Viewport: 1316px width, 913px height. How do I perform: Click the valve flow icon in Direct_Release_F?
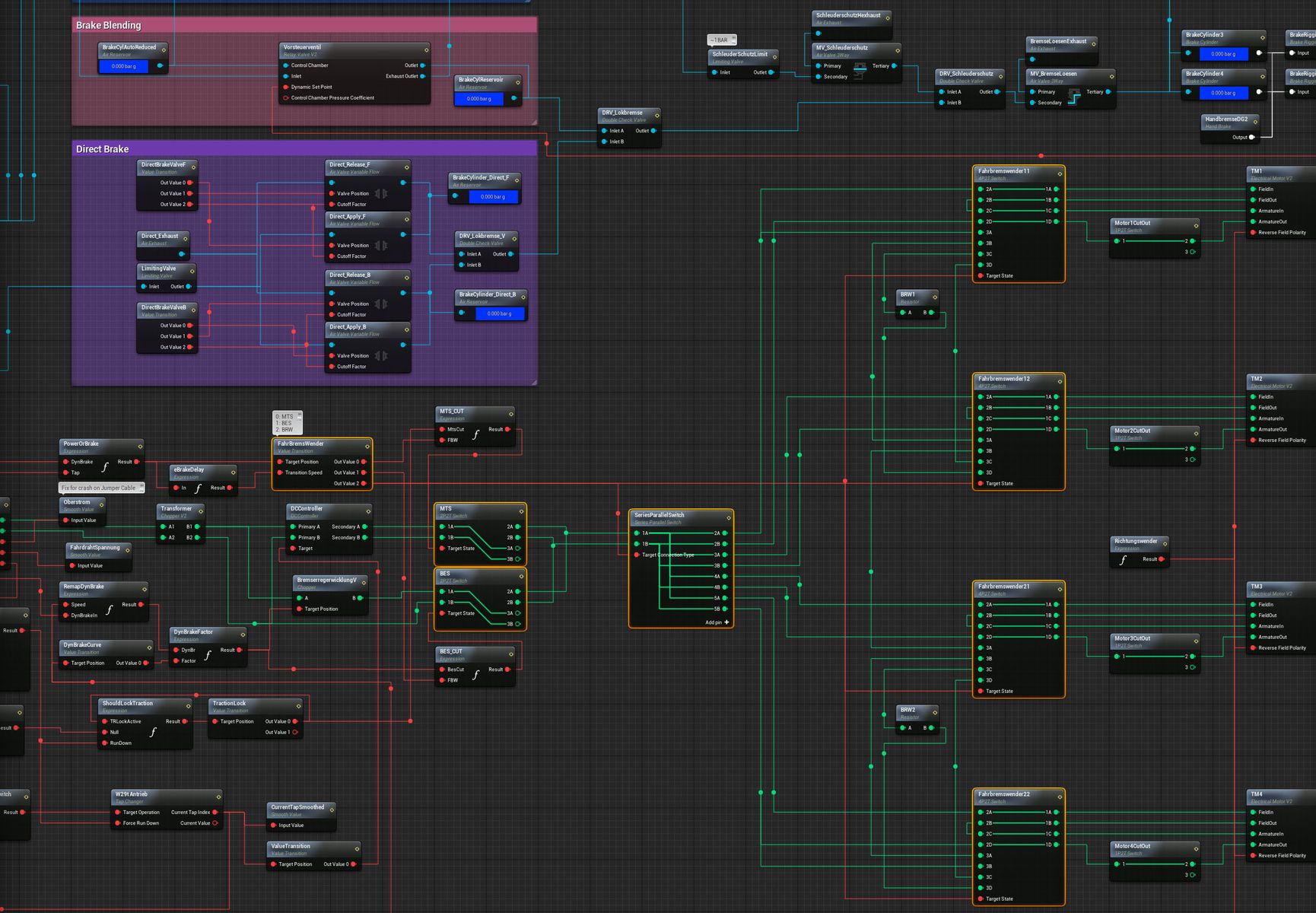tap(381, 194)
